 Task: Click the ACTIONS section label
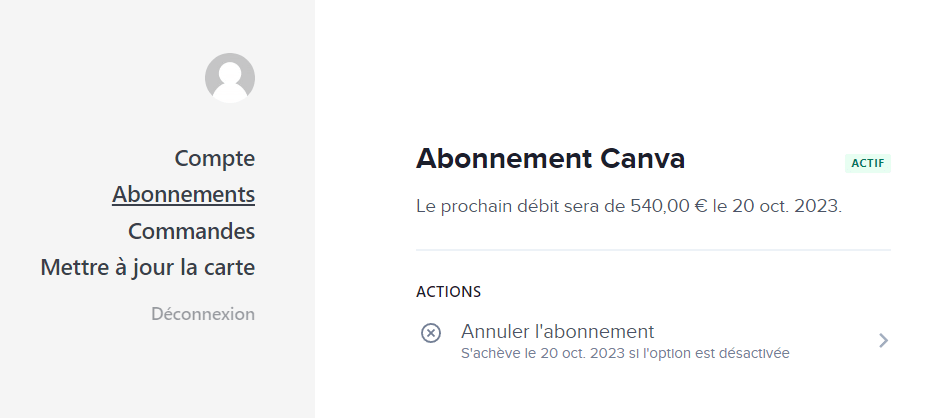pos(449,292)
